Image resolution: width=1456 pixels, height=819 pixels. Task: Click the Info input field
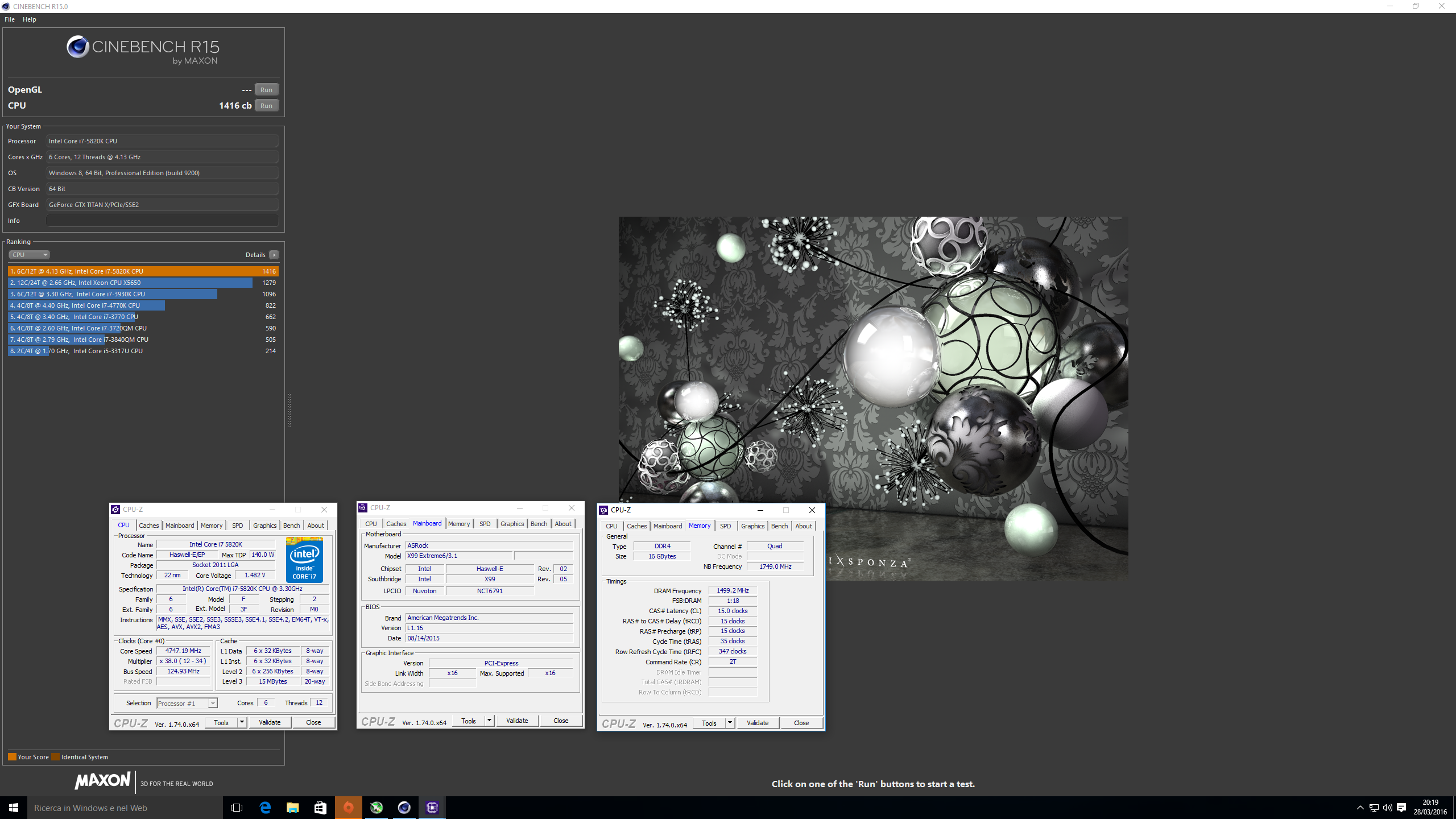pyautogui.click(x=163, y=221)
